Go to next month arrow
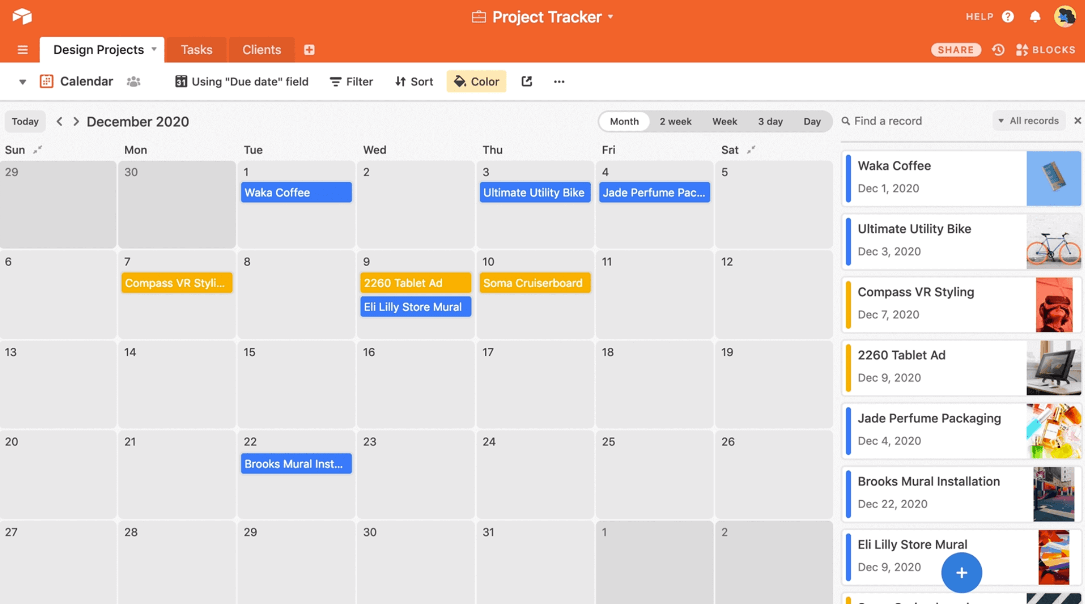The height and width of the screenshot is (604, 1085). click(76, 122)
